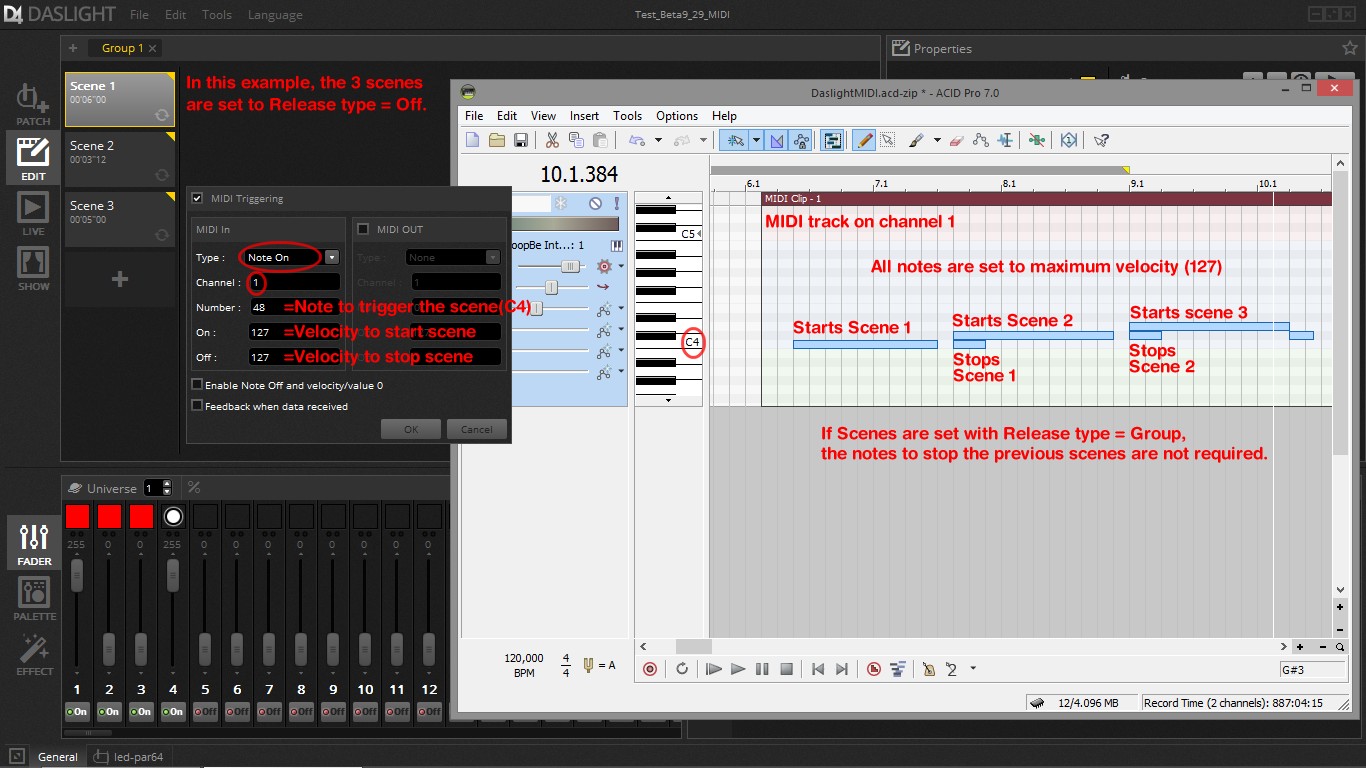1366x768 pixels.
Task: Uncheck the MIDI Triggering checkbox
Action: tap(197, 198)
